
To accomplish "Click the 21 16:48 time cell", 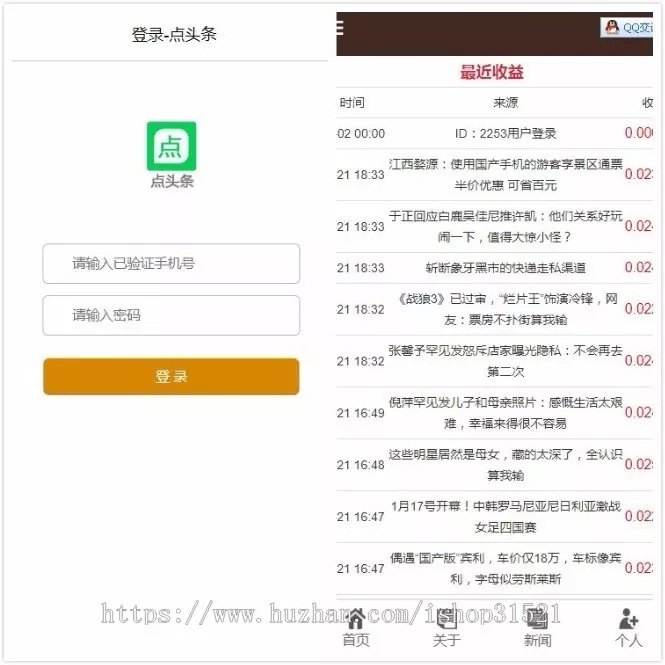I will pyautogui.click(x=360, y=465).
